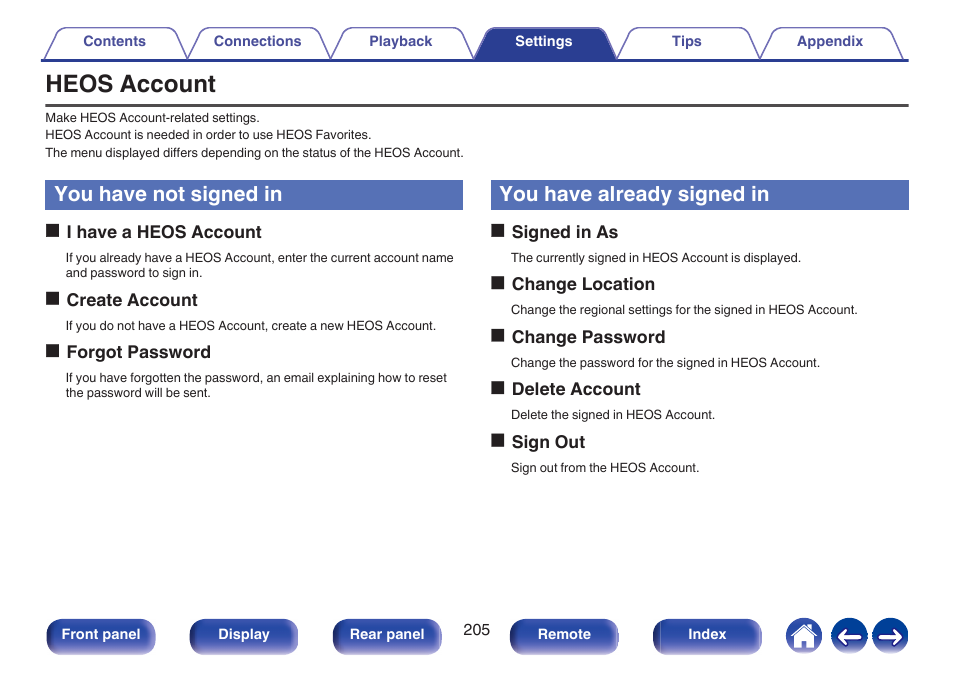Viewport: 954px width, 673px height.
Task: Click 'The menu displayed differs' sentence
Action: [x=254, y=153]
